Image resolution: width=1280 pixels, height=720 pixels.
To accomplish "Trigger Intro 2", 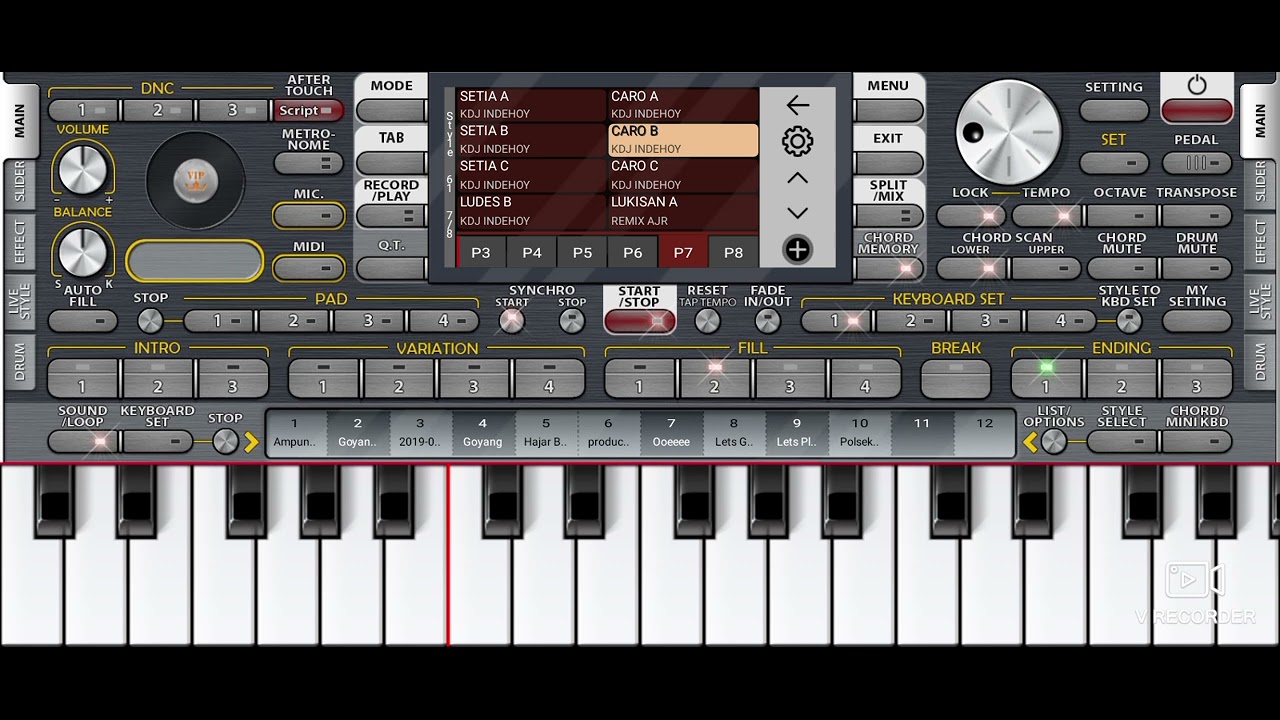I will [x=158, y=379].
